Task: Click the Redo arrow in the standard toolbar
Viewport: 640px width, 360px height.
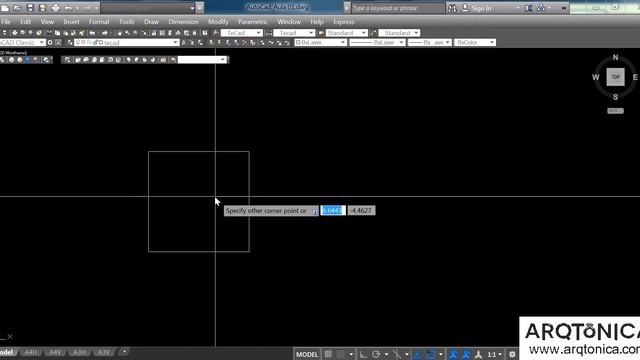Action: pyautogui.click(x=105, y=33)
